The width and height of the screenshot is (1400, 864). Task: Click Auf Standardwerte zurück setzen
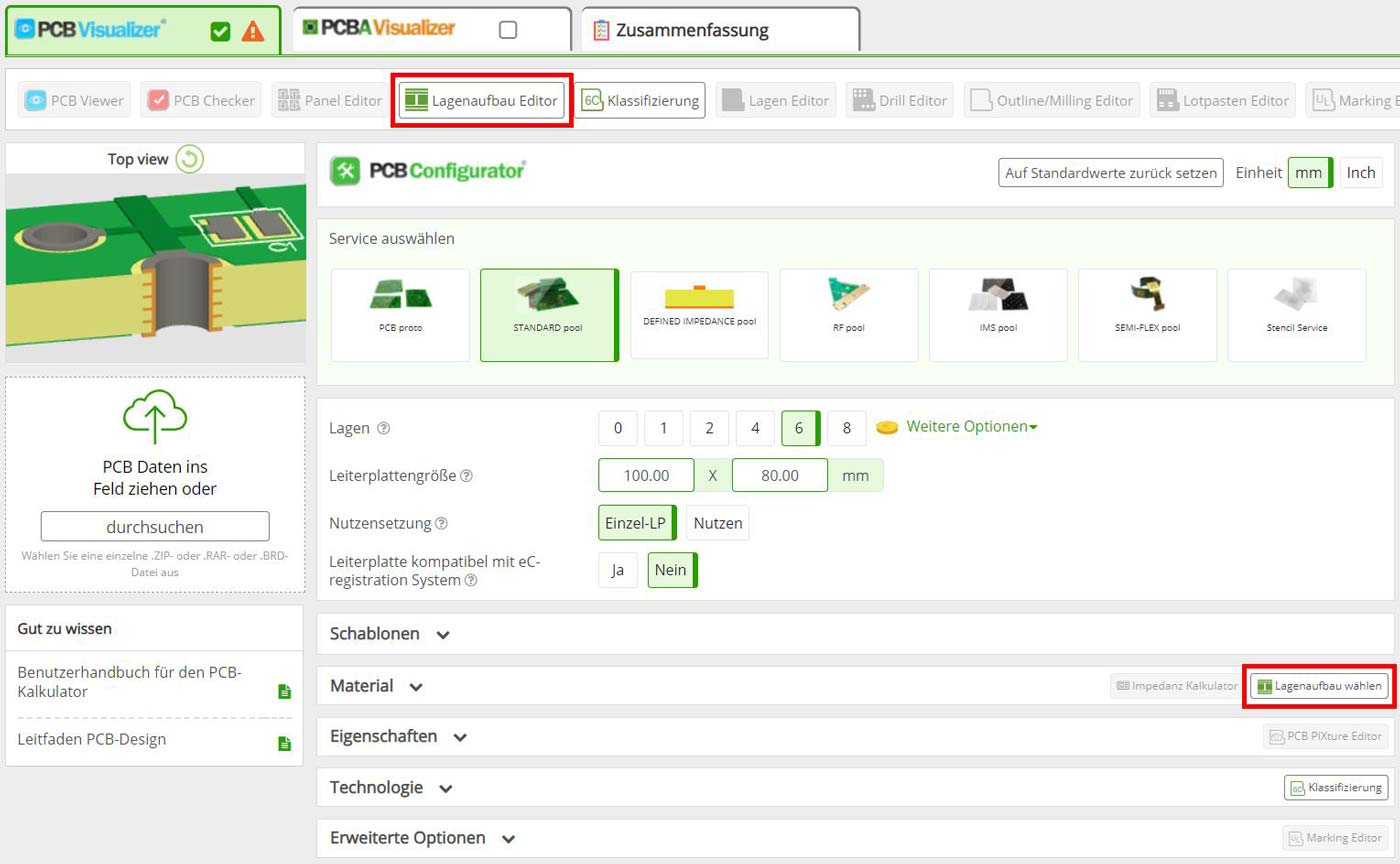1109,172
